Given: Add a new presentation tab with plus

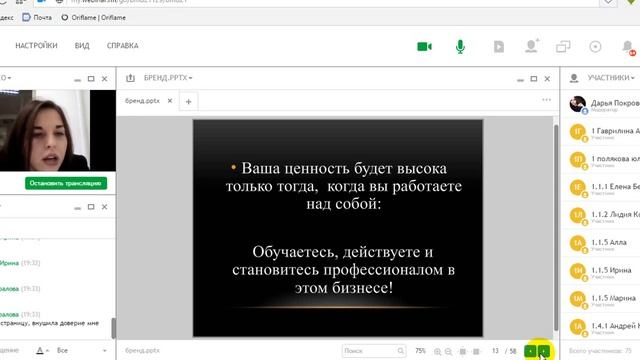Looking at the screenshot, I should coord(188,102).
